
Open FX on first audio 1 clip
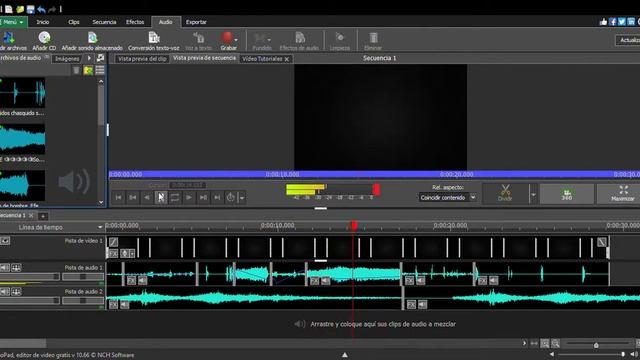pyautogui.click(x=131, y=280)
